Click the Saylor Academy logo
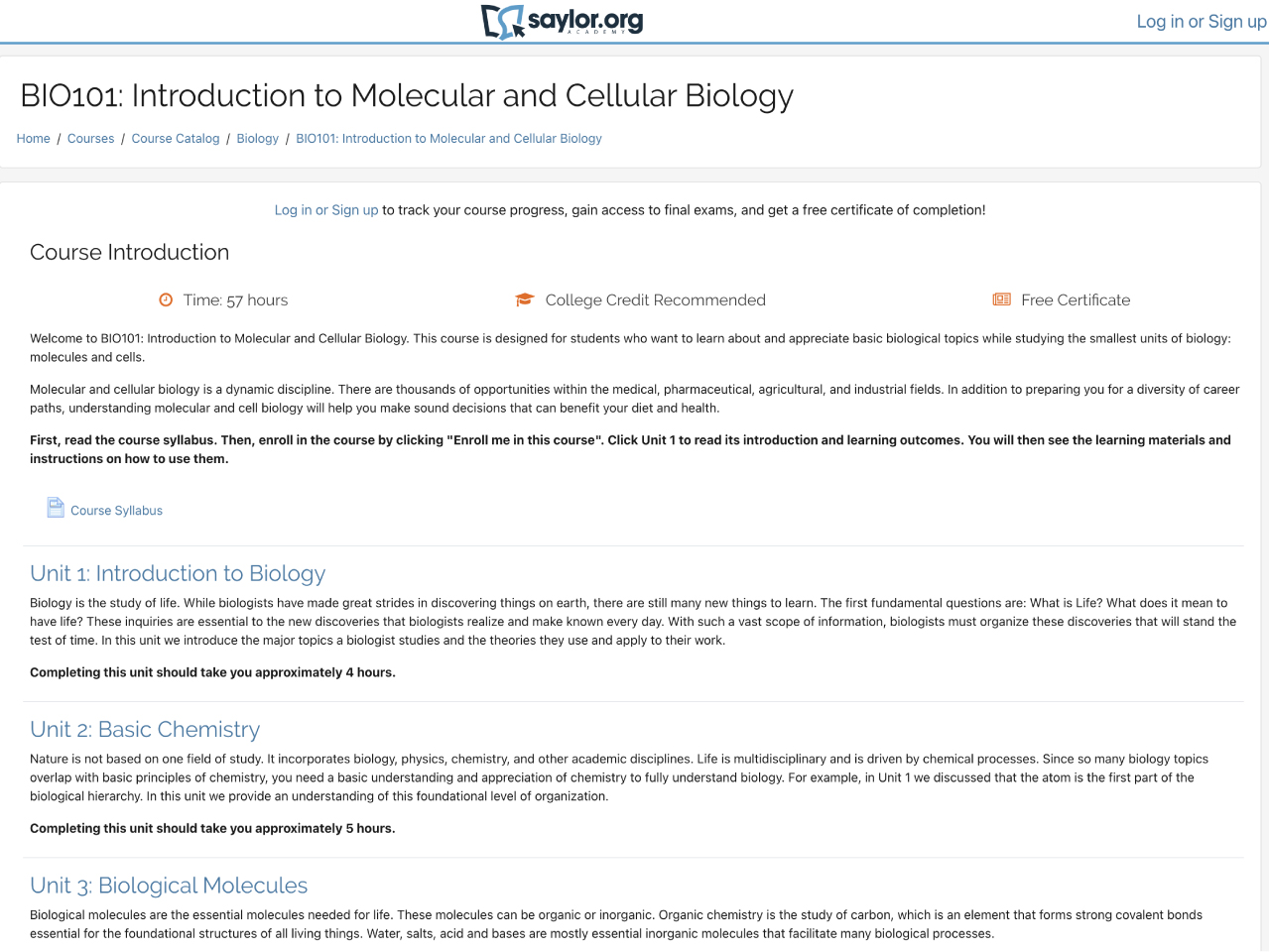The image size is (1270, 952). point(562,21)
